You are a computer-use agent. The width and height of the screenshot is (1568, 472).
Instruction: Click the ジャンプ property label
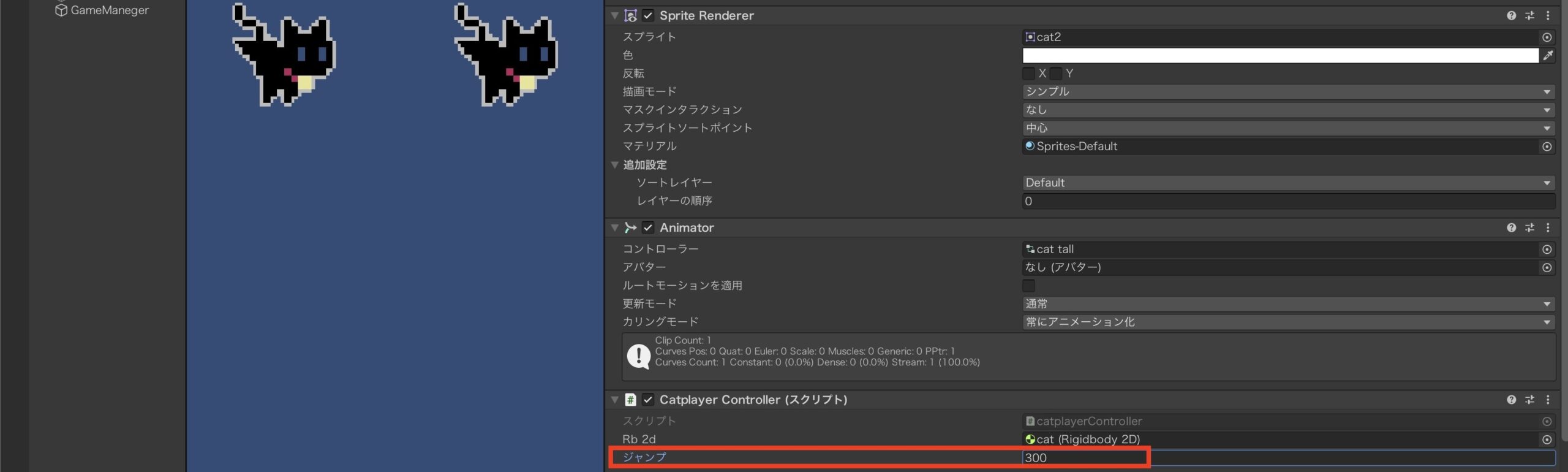coord(644,457)
